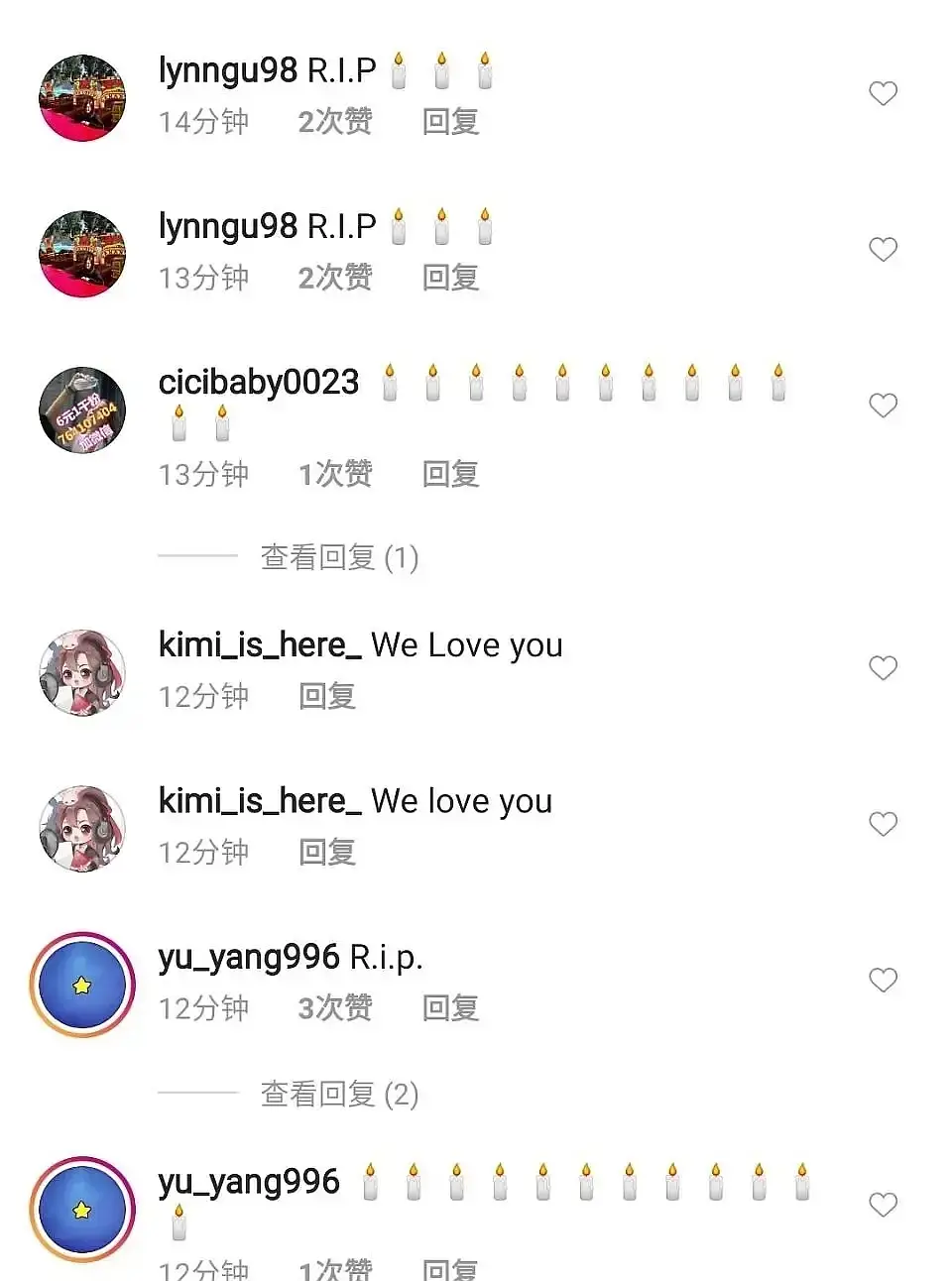Reply to cicibaby0023's candle comment
The height and width of the screenshot is (1281, 952).
(x=451, y=474)
